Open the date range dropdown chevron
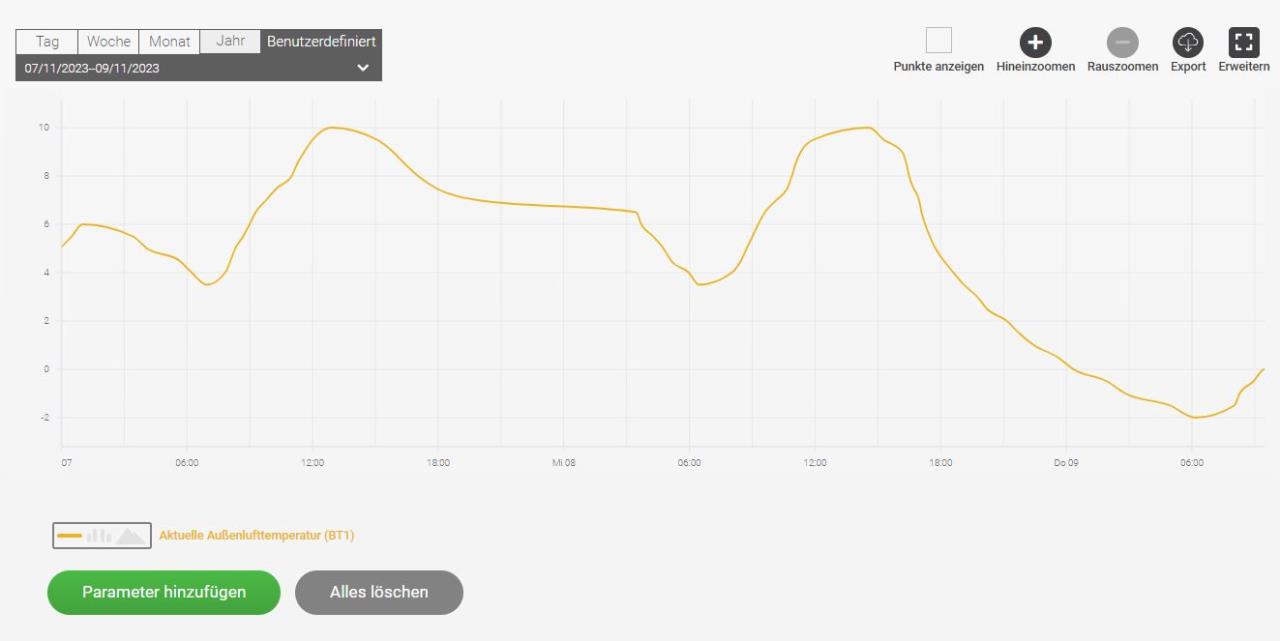The height and width of the screenshot is (641, 1280). point(363,68)
